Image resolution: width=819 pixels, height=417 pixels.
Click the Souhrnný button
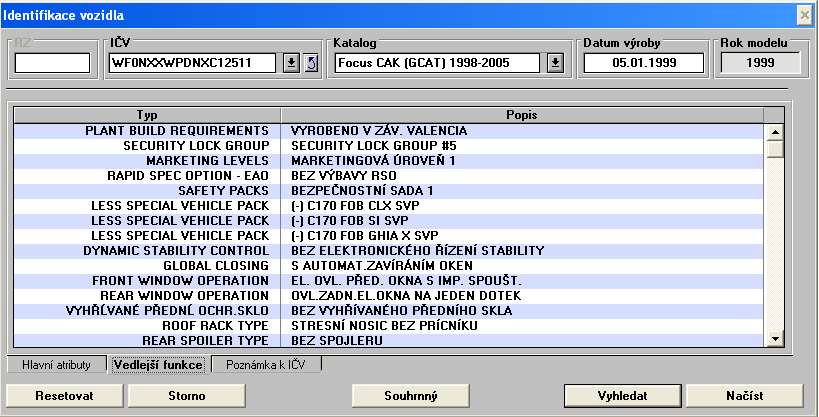point(411,396)
